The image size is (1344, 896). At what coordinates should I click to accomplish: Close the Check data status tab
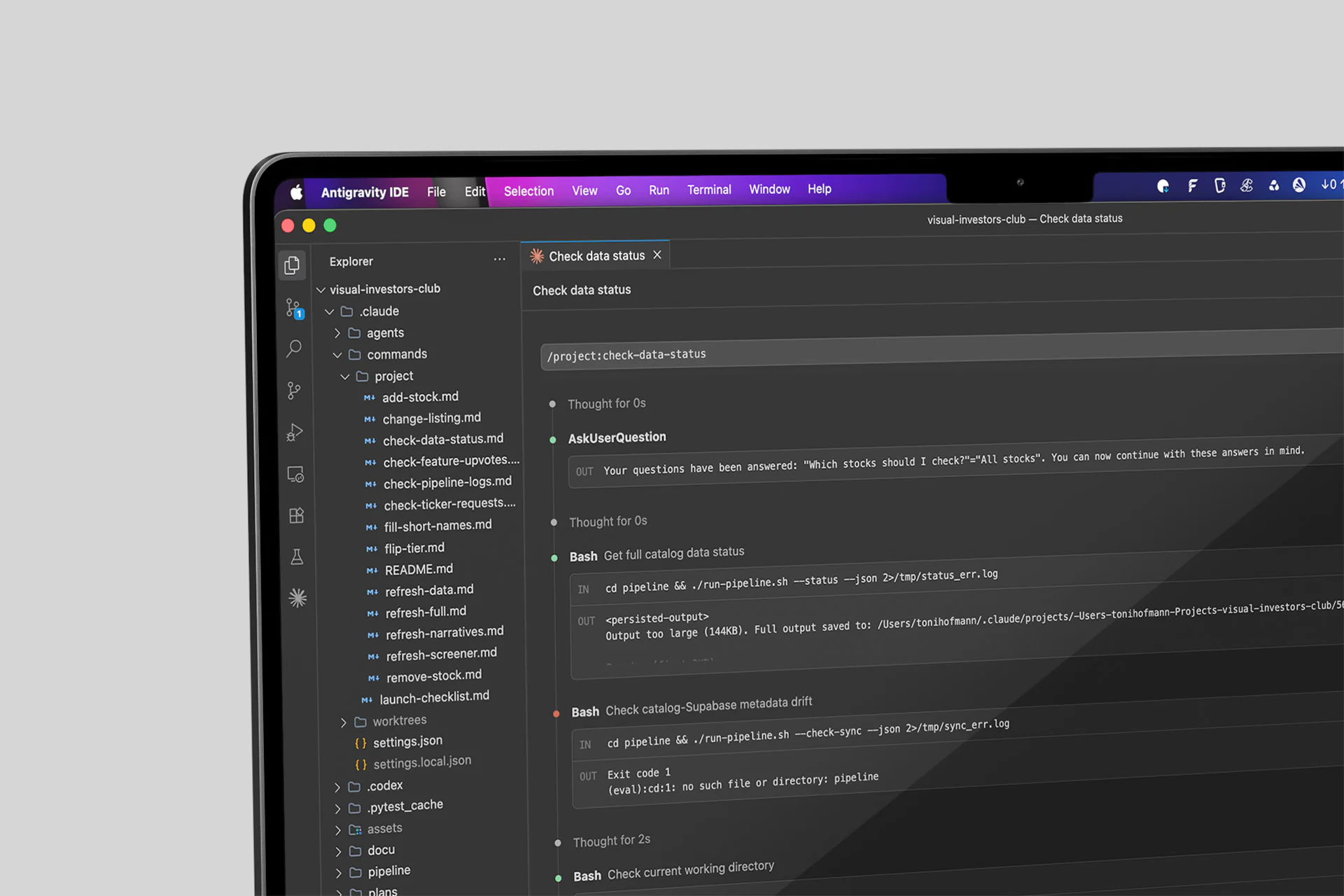657,255
